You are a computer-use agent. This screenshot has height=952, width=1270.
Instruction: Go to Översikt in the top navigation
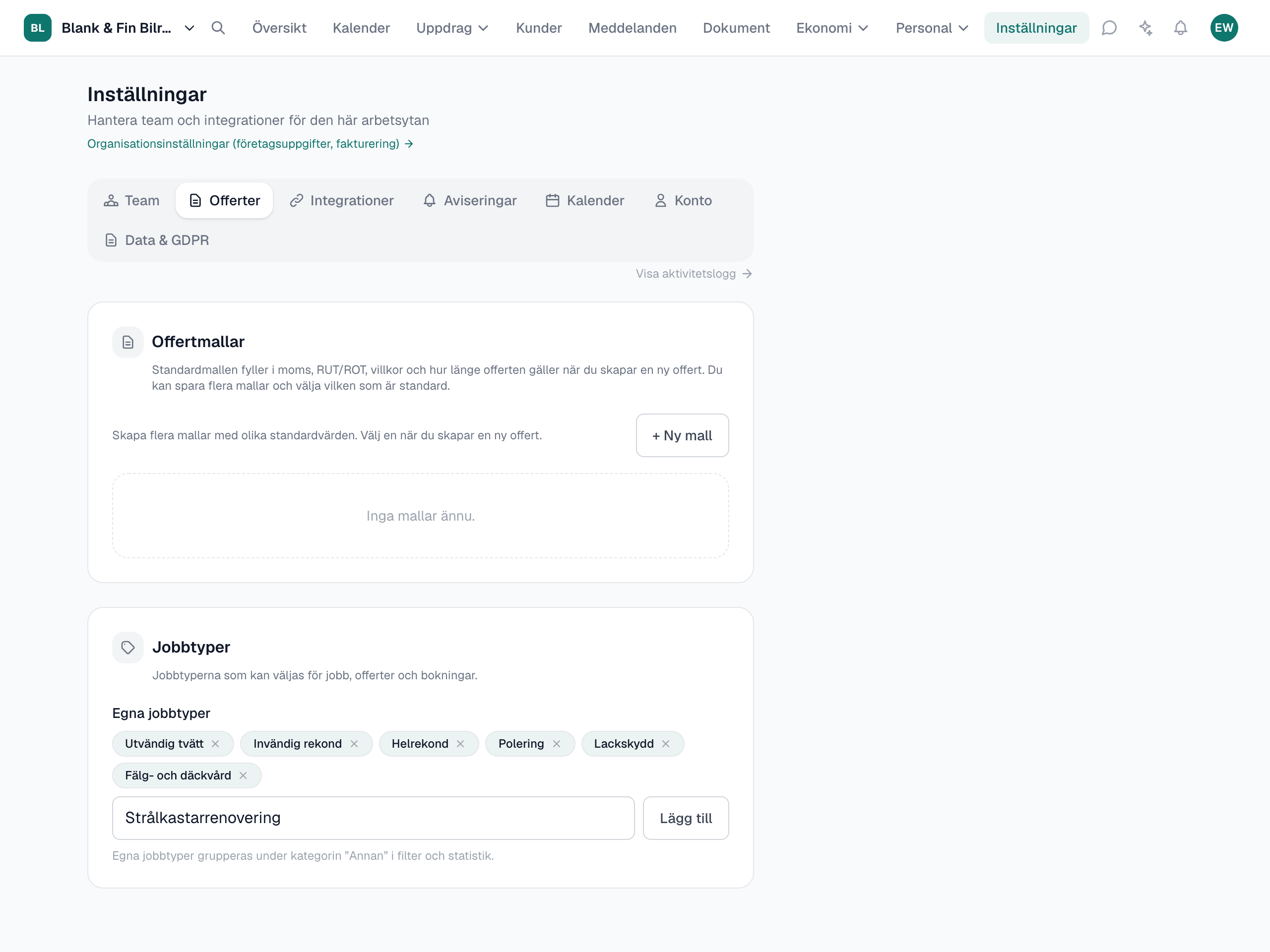pyautogui.click(x=279, y=28)
